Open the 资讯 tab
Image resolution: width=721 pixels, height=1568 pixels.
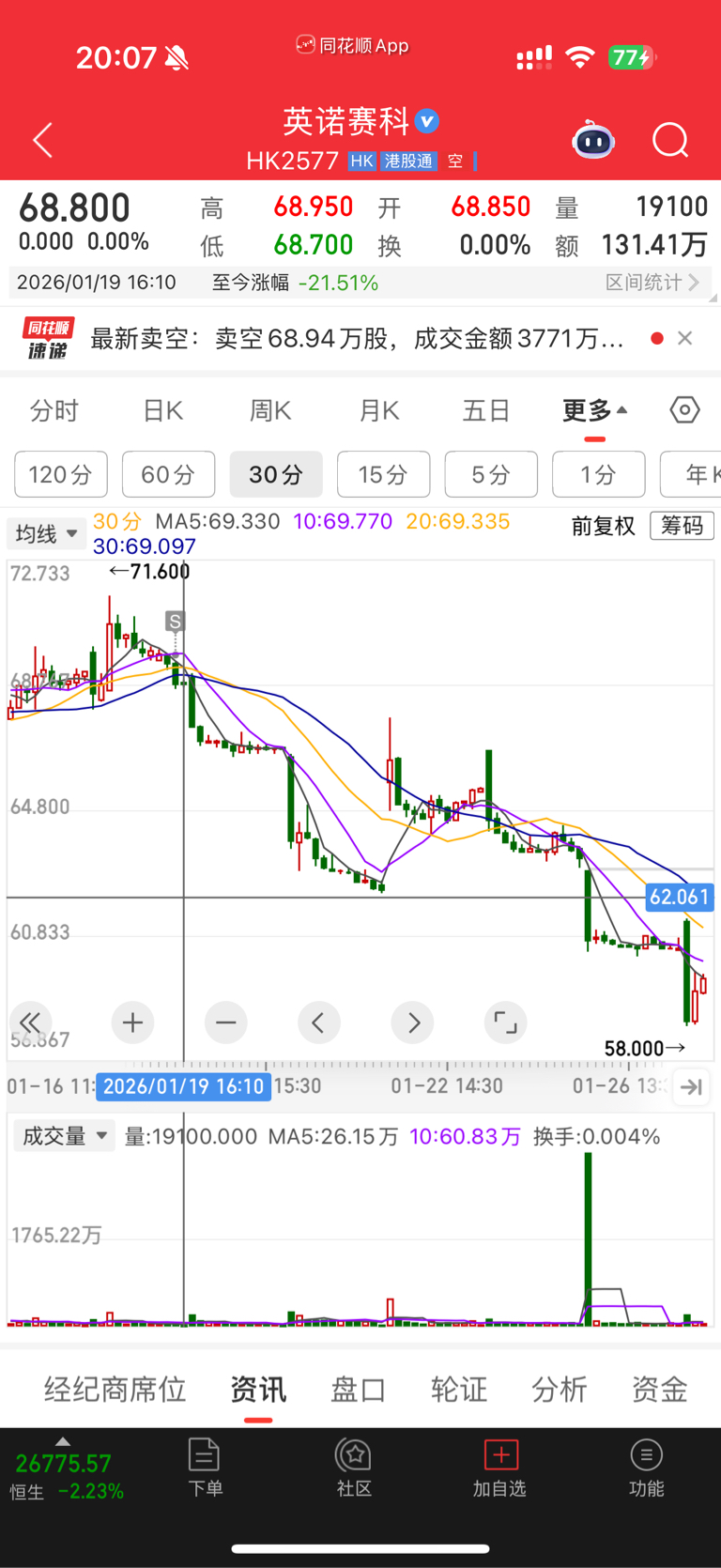click(258, 1389)
